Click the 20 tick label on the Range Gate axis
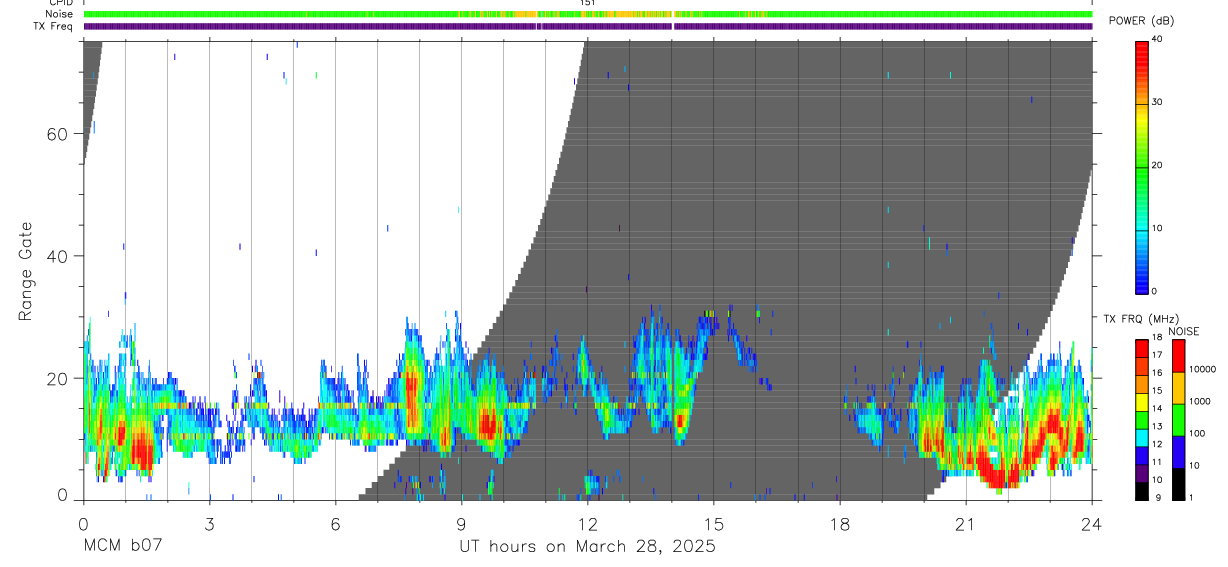Image resolution: width=1228 pixels, height=567 pixels. [x=58, y=378]
